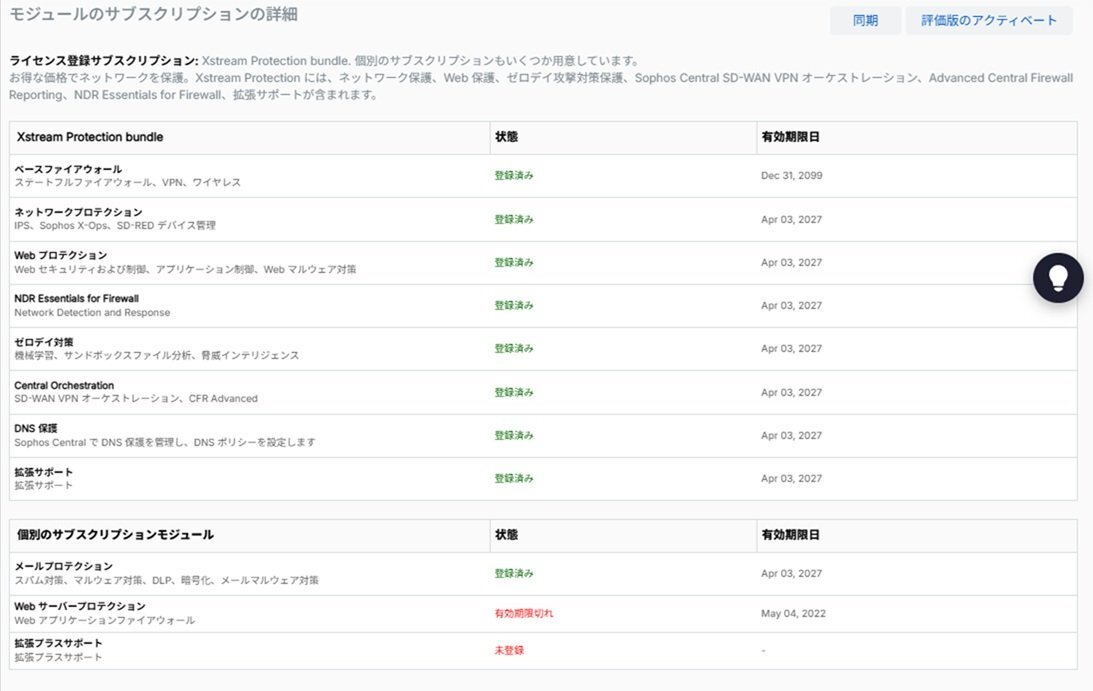This screenshot has width=1093, height=691.
Task: Click the red 有効期限切れ status
Action: pos(523,613)
